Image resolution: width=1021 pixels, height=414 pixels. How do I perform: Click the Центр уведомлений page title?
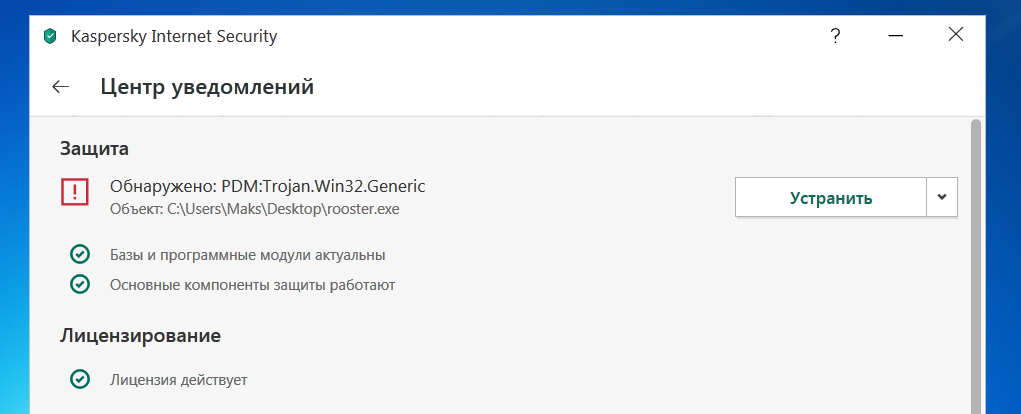click(x=207, y=87)
